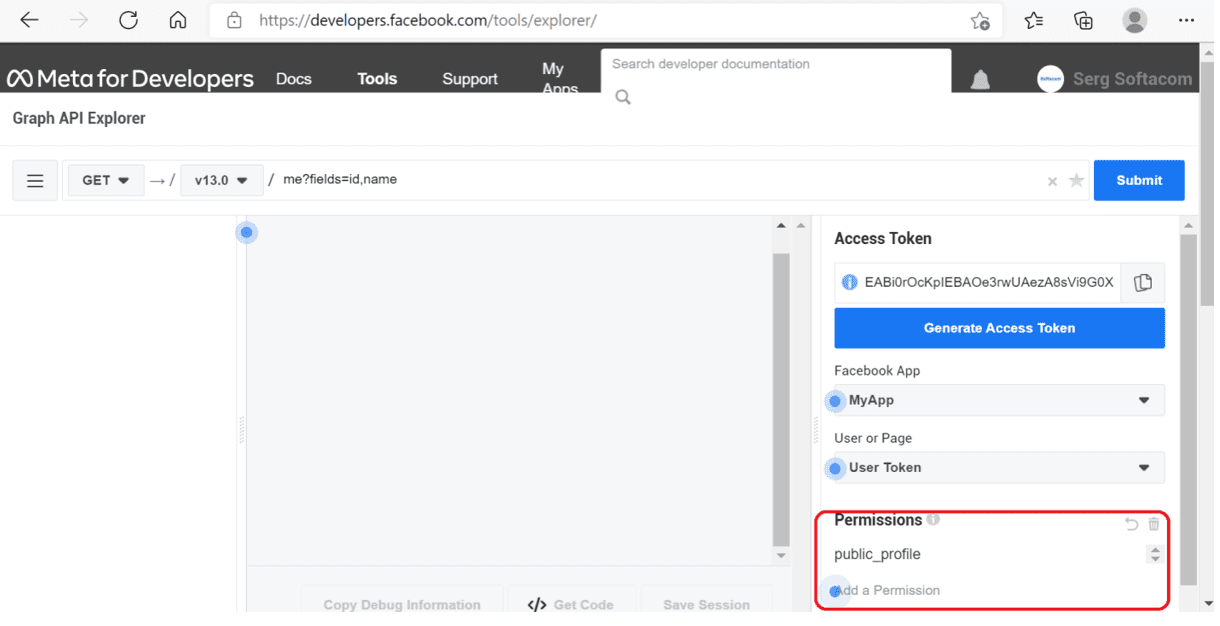
Task: Open the GET method dropdown
Action: [106, 181]
